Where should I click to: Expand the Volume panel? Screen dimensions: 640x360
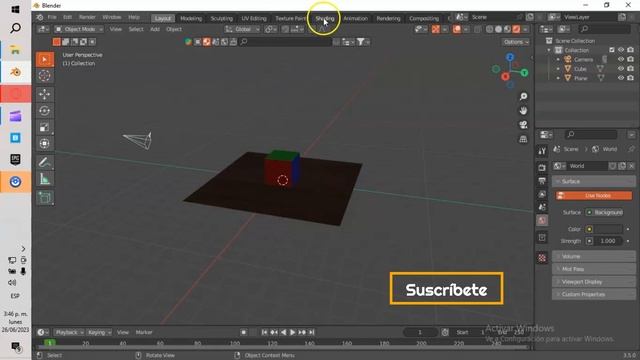[x=594, y=256]
